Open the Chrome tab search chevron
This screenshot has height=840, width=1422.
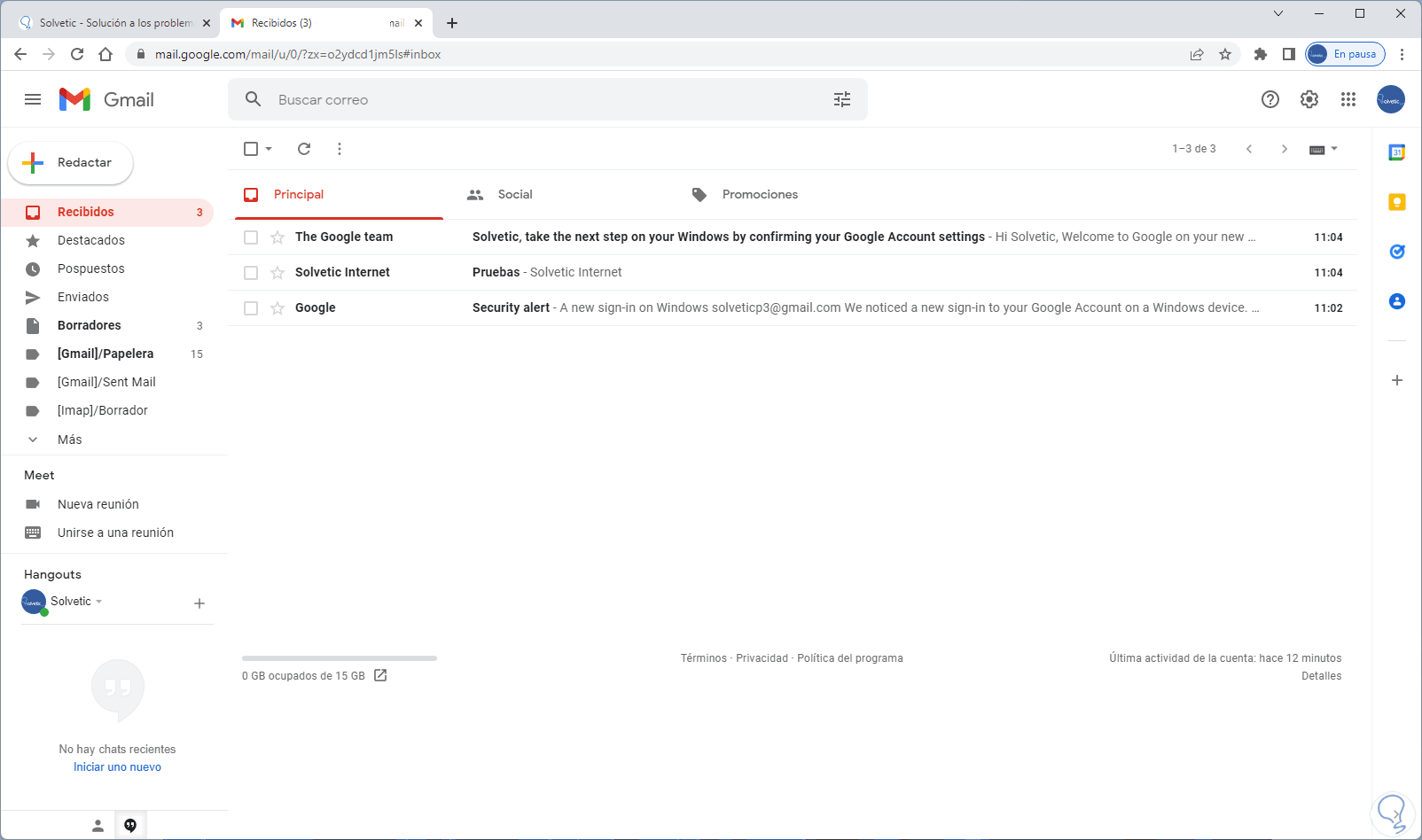1278,13
